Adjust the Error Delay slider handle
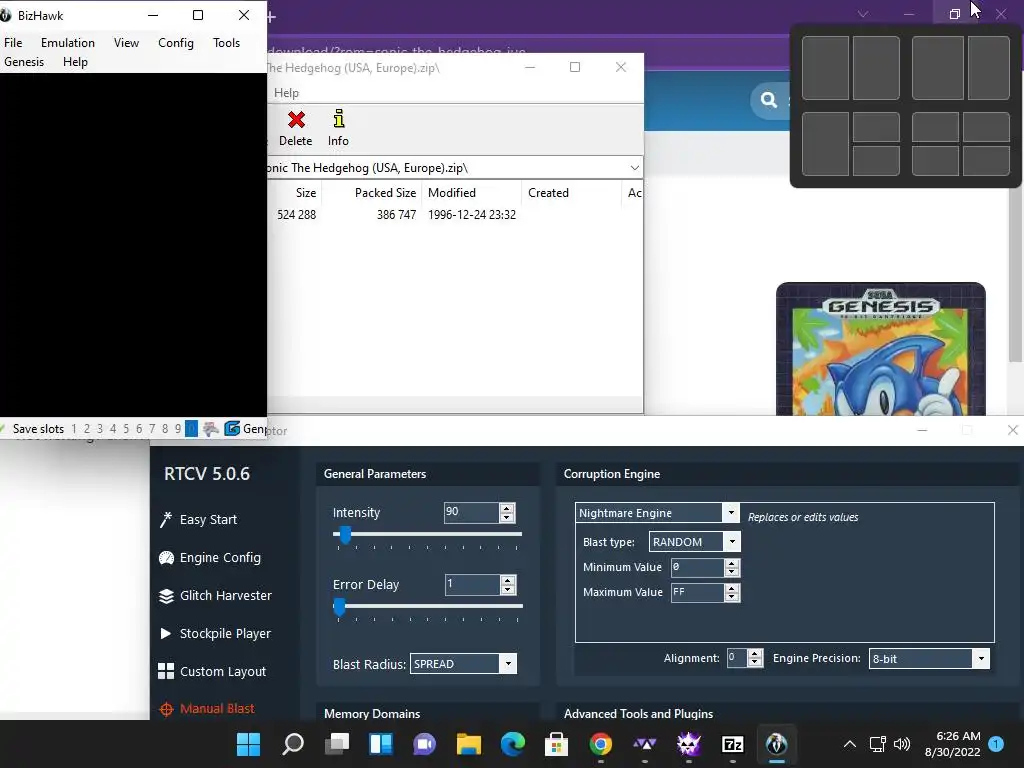This screenshot has width=1024, height=768. point(339,607)
